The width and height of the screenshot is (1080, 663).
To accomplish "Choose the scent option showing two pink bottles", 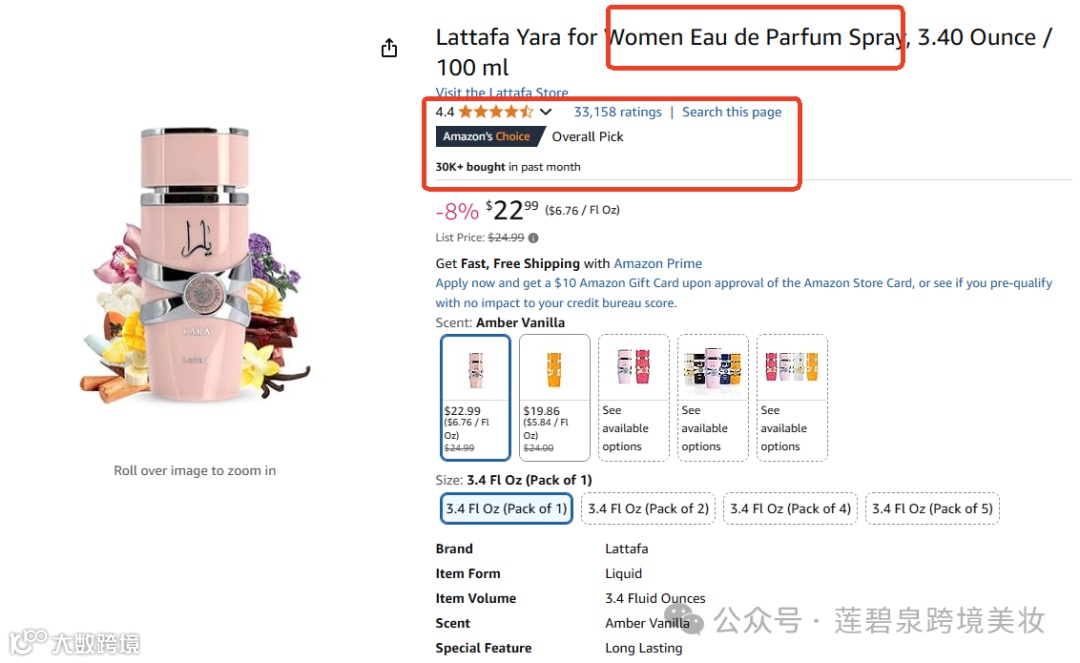I will click(634, 397).
